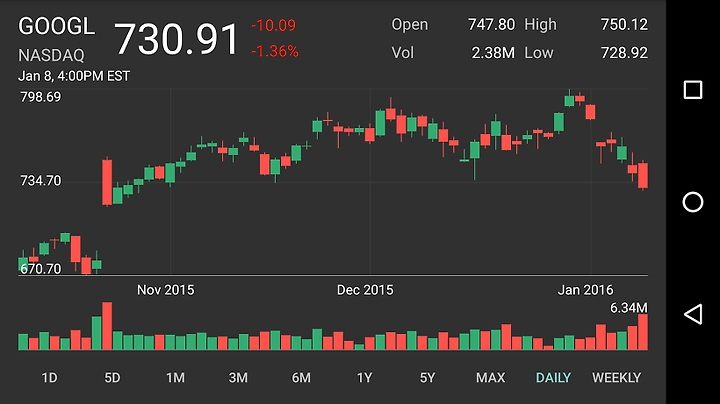Tap the 734.70 price axis label
Screen dimensions: 720x404
click(40, 181)
